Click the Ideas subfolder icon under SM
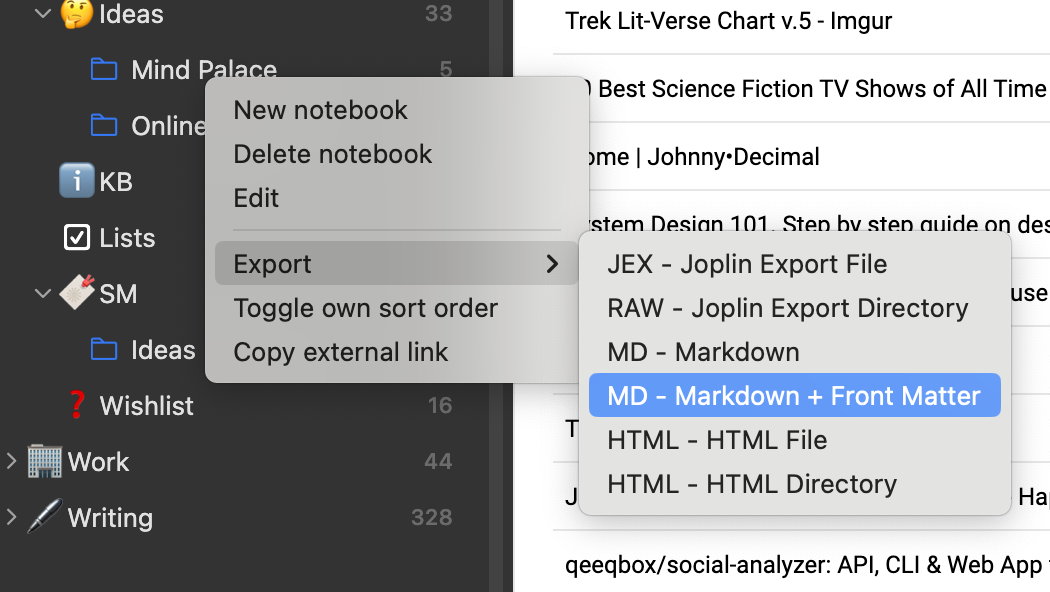 (x=103, y=349)
